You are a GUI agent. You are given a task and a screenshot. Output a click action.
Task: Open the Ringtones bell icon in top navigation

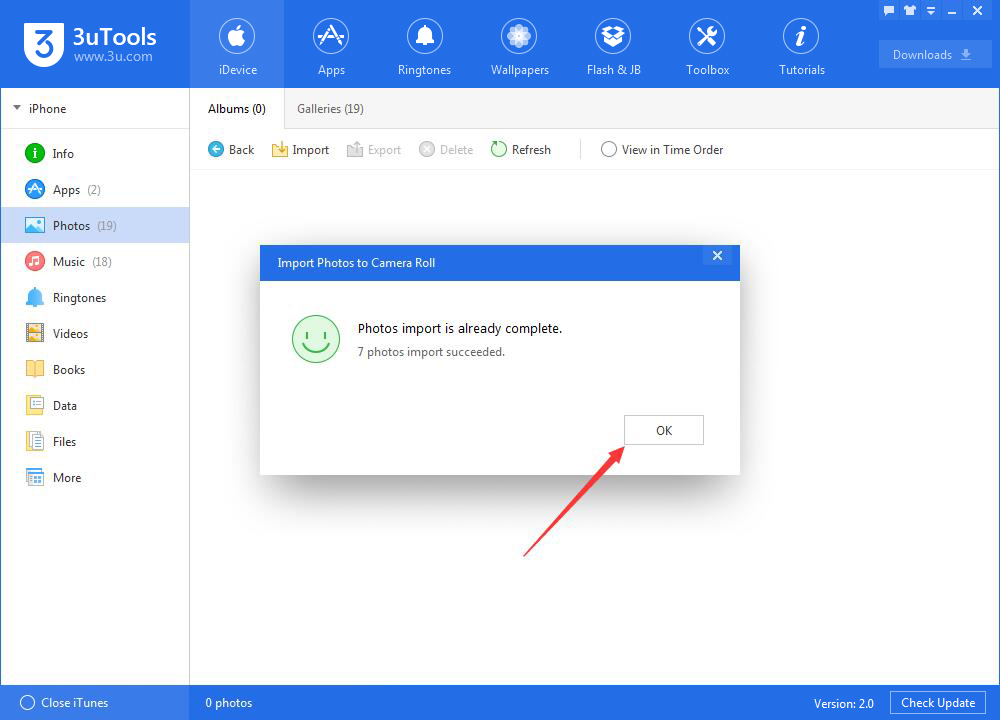425,37
